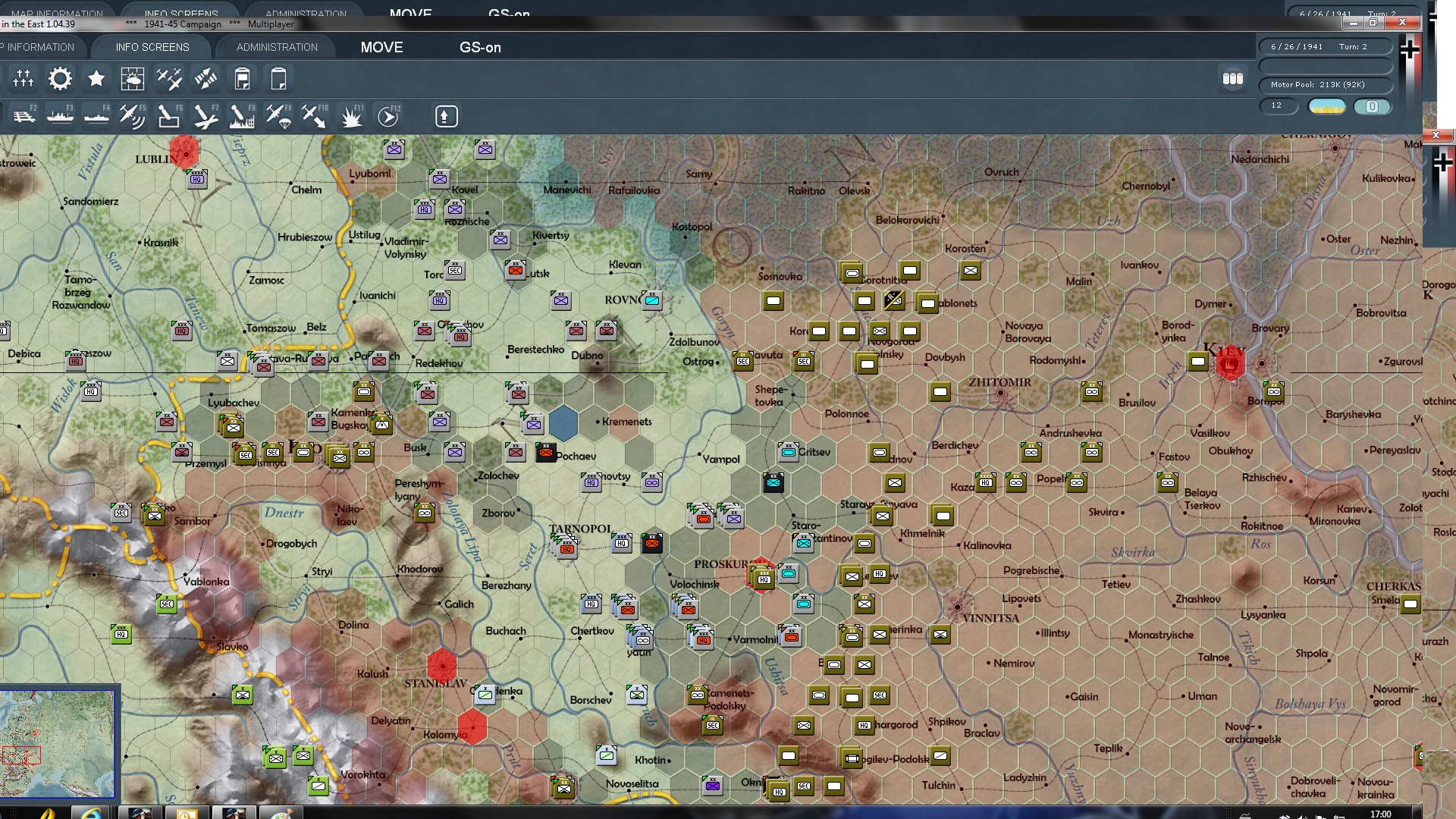Click the crossed arrows toolbar icon
Screen dimensions: 1456x819
pyautogui.click(x=206, y=78)
